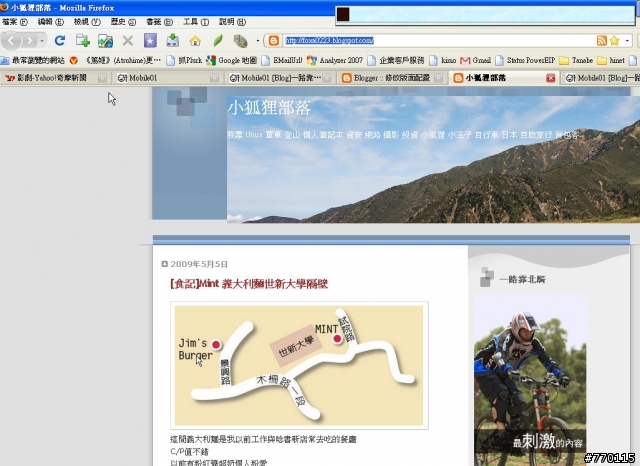Open the 抓Plurk bookmark
The width and height of the screenshot is (640, 466).
(x=184, y=60)
